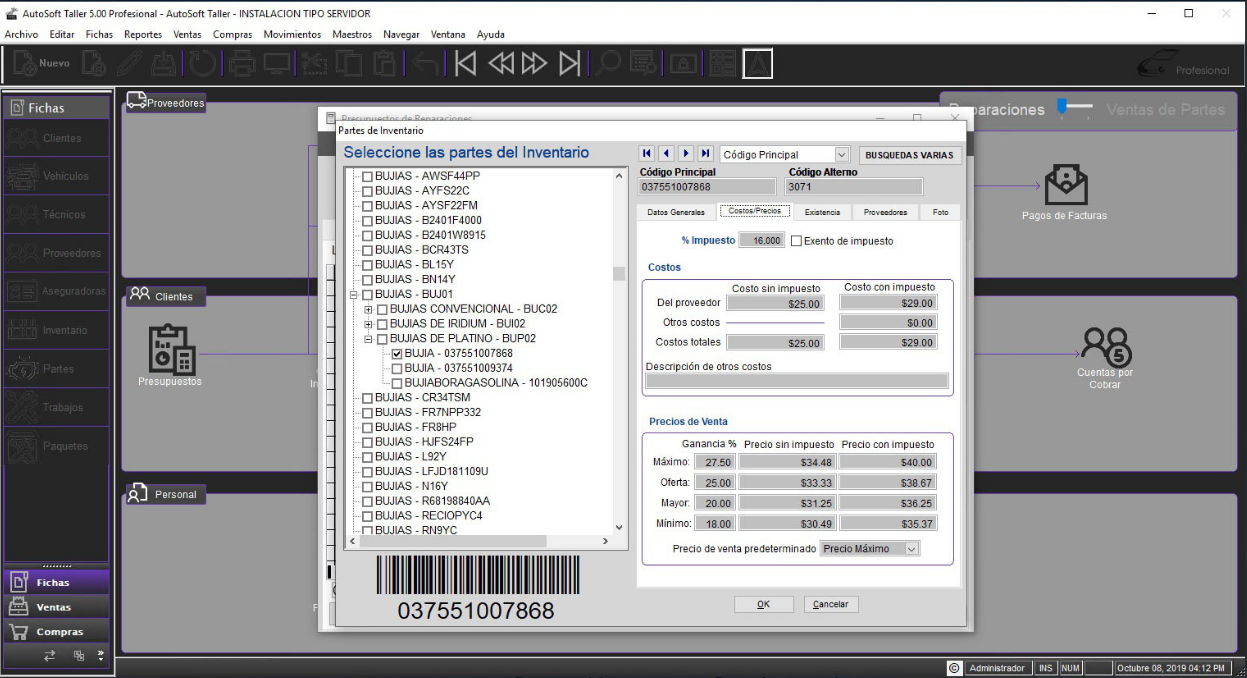Check BUJIAS - BCR43TS checkbox
Viewport: 1247px width, 678px height.
[x=367, y=250]
